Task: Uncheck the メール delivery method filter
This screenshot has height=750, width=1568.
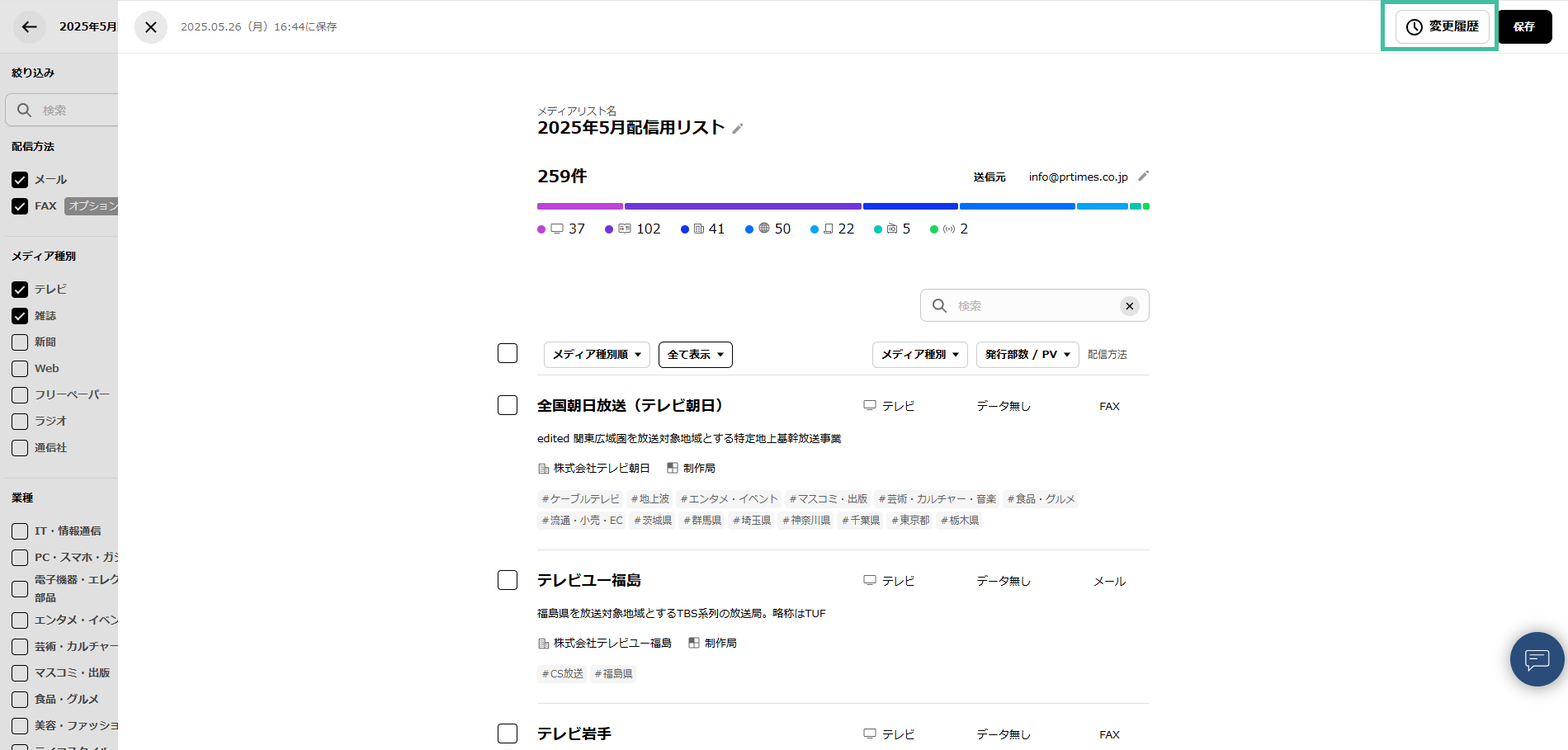Action: 20,180
